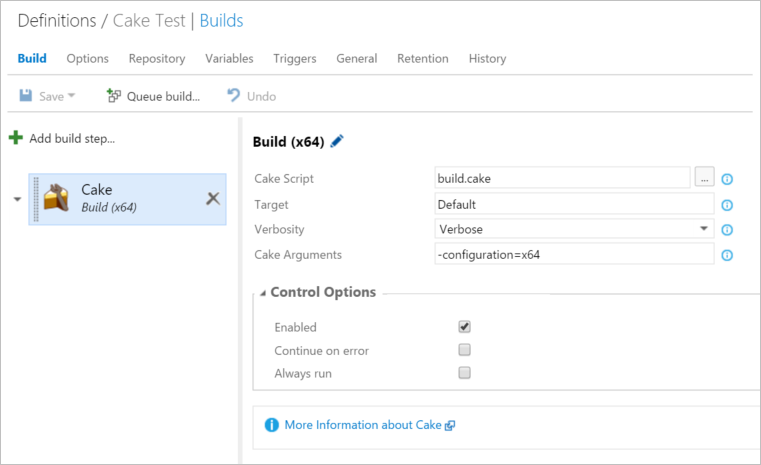Collapse the Control Options section
This screenshot has height=465, width=761.
pyautogui.click(x=263, y=293)
